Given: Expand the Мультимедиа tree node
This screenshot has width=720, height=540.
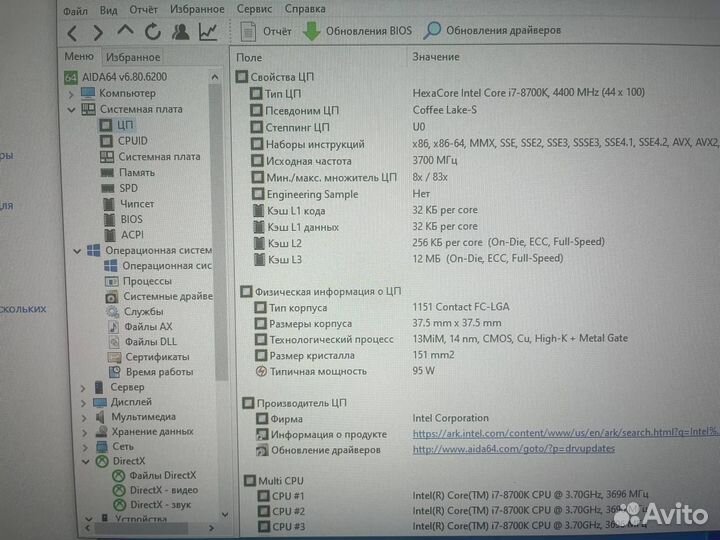Looking at the screenshot, I should [84, 418].
